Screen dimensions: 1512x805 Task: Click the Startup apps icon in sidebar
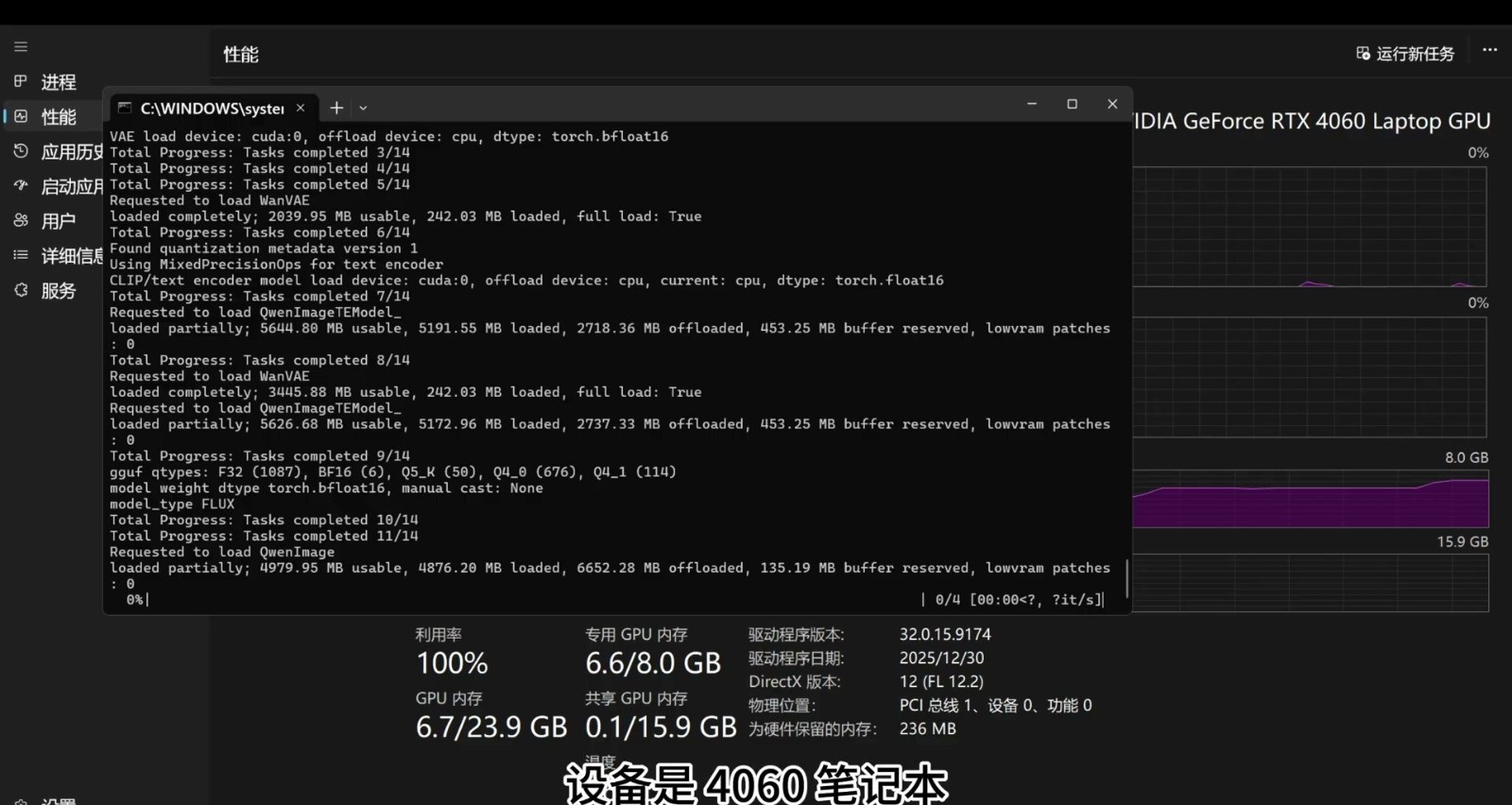pyautogui.click(x=21, y=186)
